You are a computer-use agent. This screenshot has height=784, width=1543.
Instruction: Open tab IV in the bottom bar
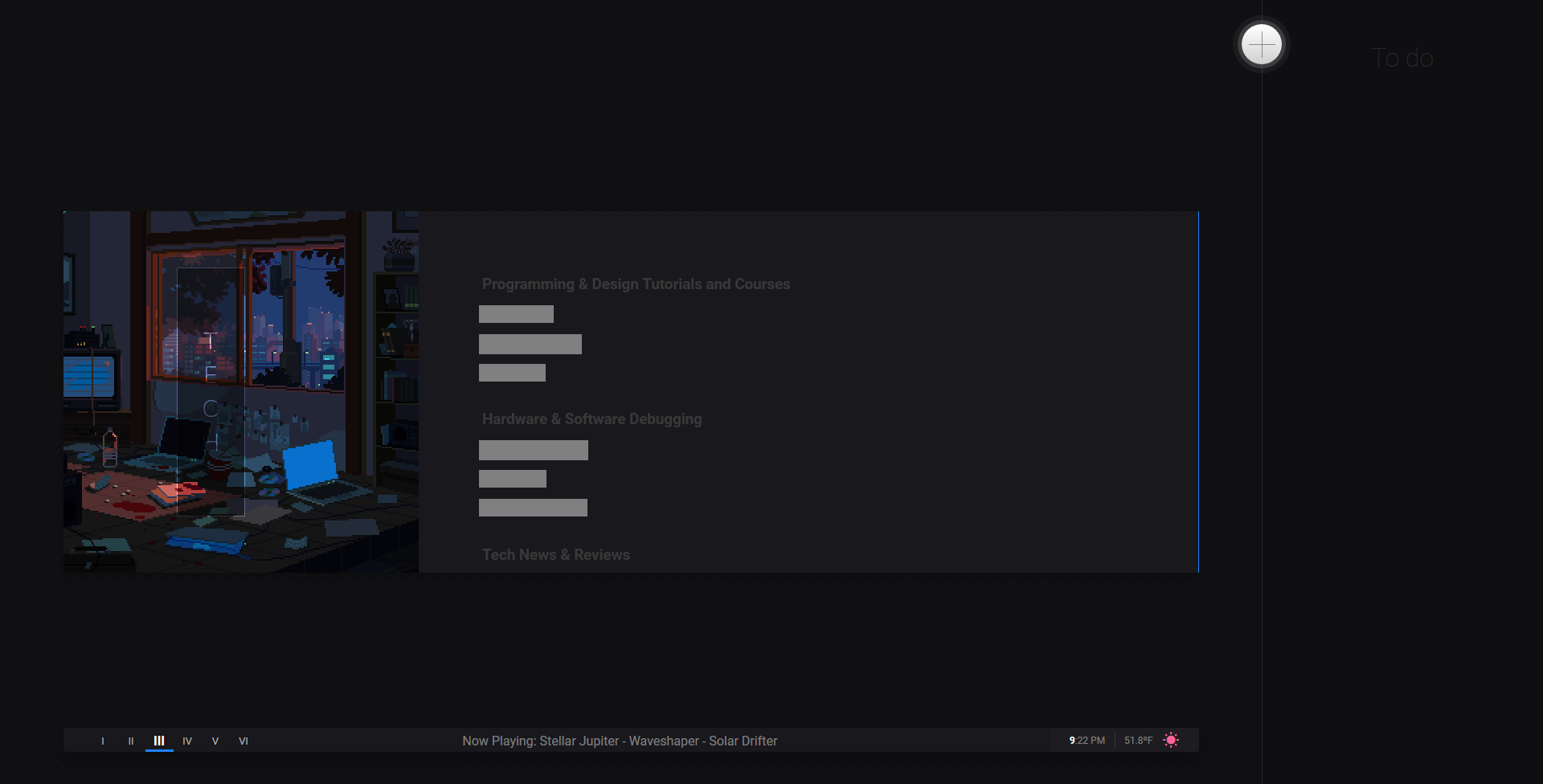(187, 741)
